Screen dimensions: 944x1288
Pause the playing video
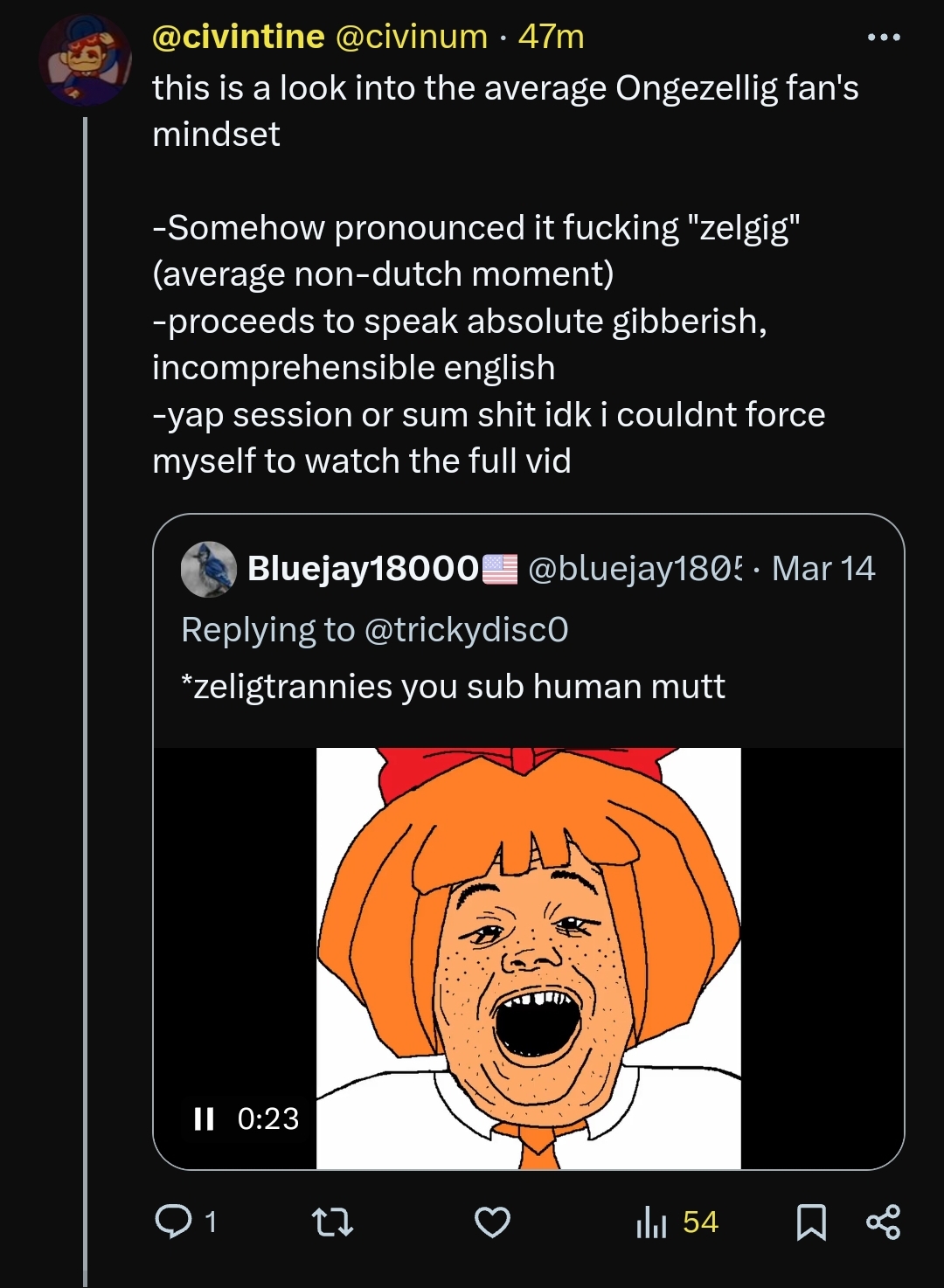coord(204,1118)
